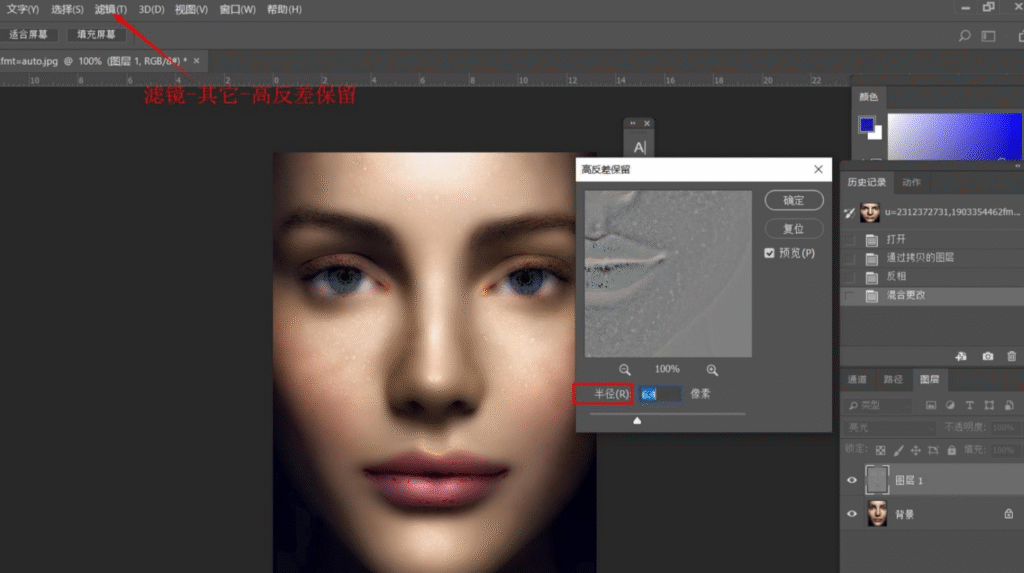Collapse the history panel group arrows
The height and width of the screenshot is (573, 1024).
(x=1017, y=166)
